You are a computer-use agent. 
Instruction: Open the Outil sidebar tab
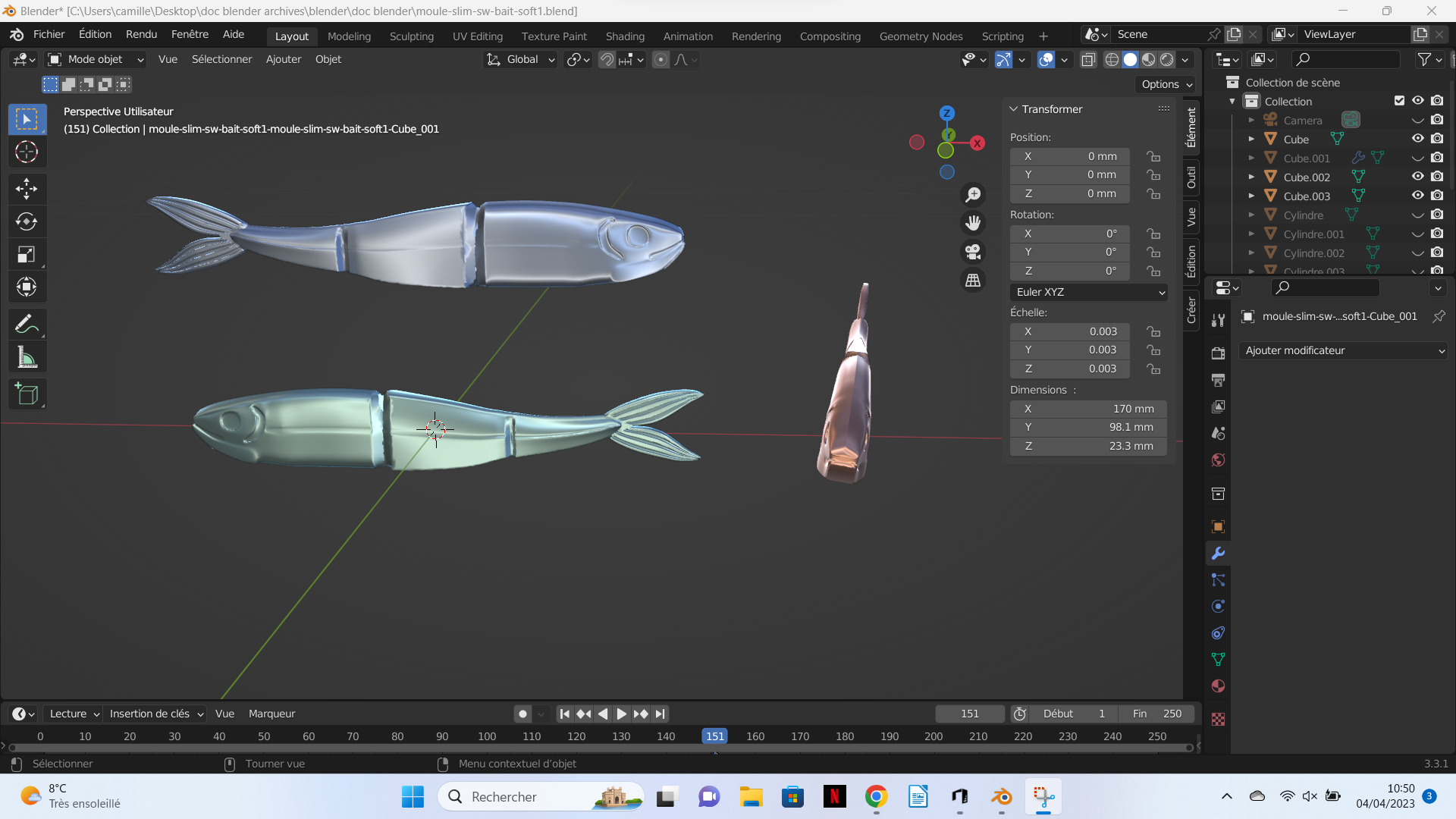click(1191, 177)
